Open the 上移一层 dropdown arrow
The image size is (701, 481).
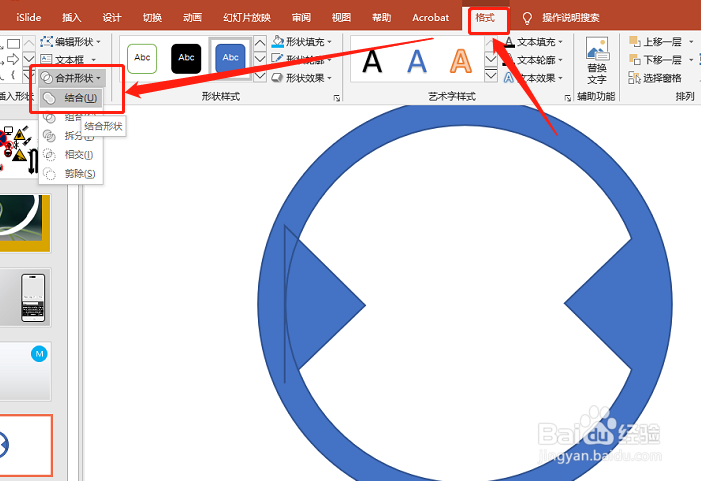tap(691, 42)
